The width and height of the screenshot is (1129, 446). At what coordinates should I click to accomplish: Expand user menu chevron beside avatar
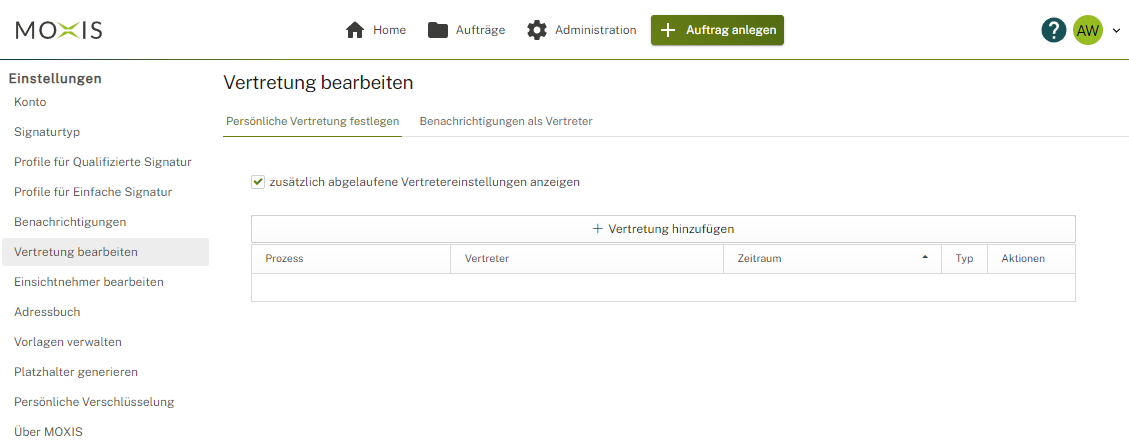point(1116,31)
